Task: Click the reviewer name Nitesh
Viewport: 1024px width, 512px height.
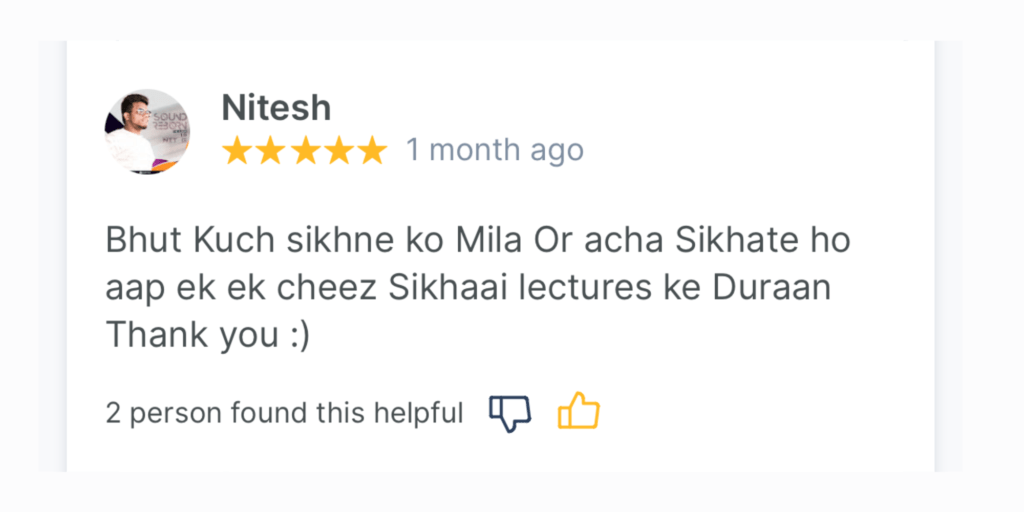Action: click(276, 108)
